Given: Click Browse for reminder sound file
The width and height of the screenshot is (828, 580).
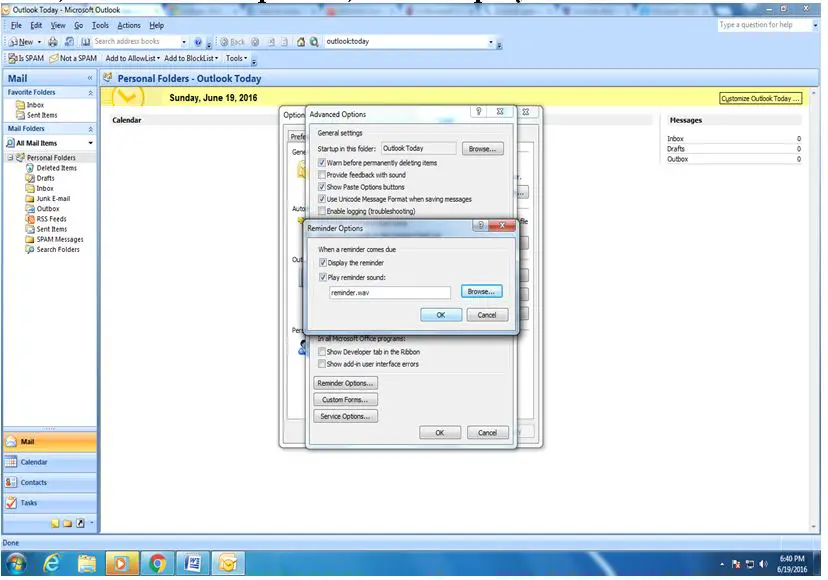Looking at the screenshot, I should pyautogui.click(x=482, y=292).
